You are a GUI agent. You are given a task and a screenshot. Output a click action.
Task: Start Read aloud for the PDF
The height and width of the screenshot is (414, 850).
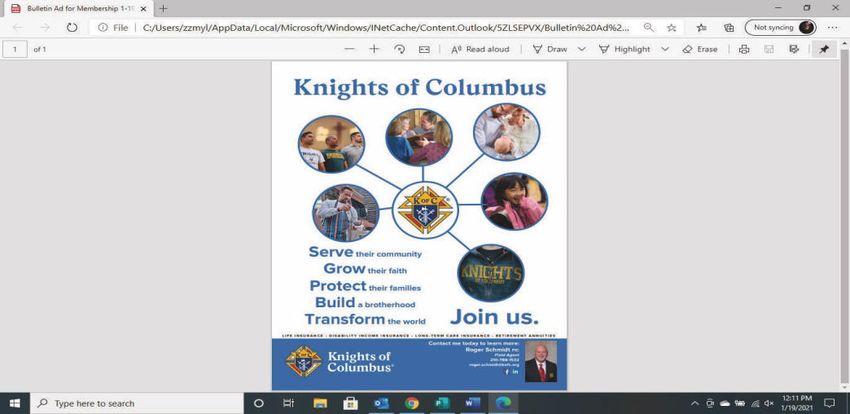(x=480, y=49)
